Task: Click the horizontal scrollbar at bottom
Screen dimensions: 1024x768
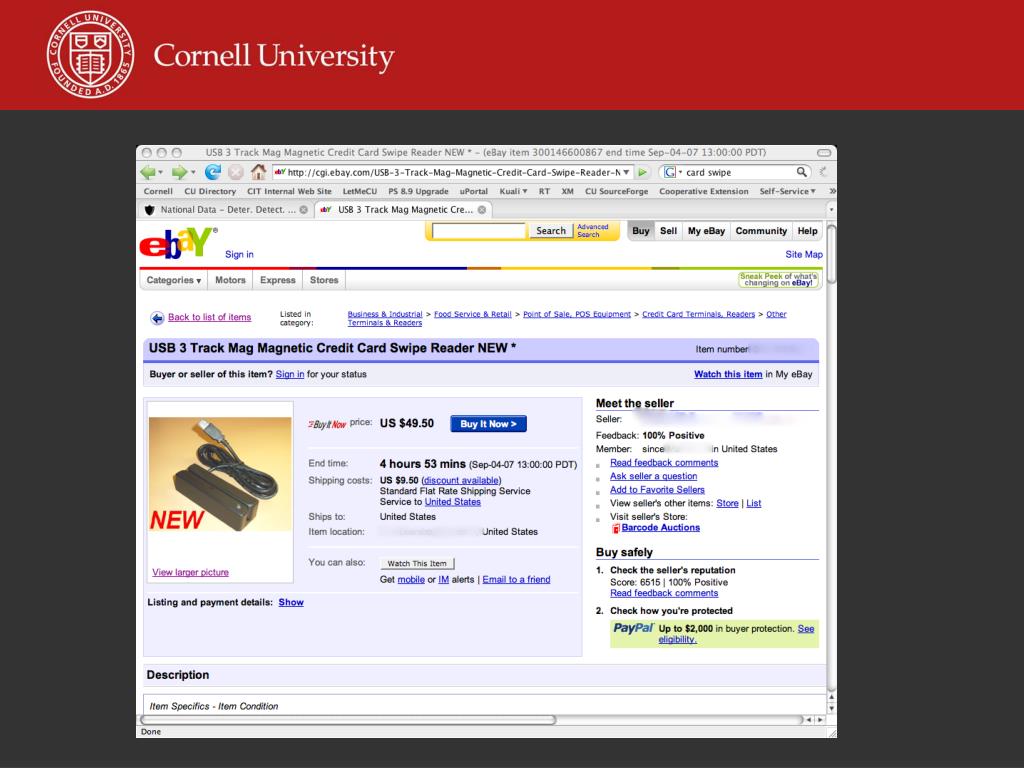Action: pos(347,720)
